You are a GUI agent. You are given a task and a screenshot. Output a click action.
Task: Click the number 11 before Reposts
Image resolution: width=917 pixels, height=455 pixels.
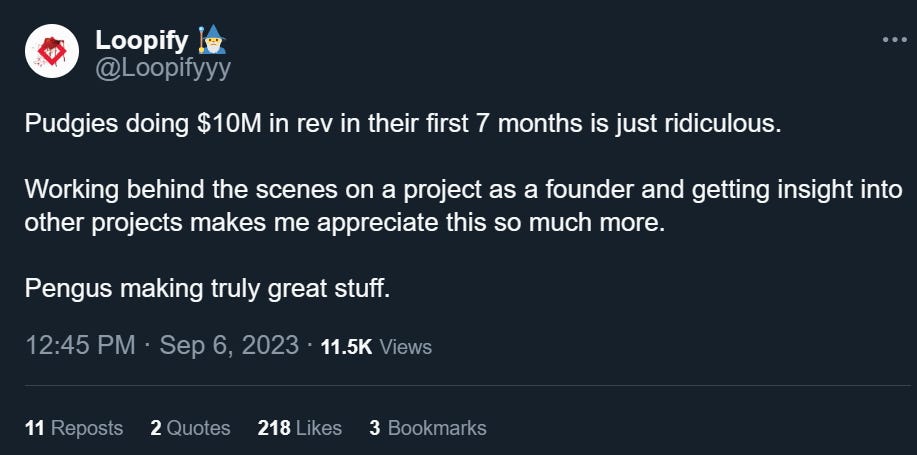[35, 428]
